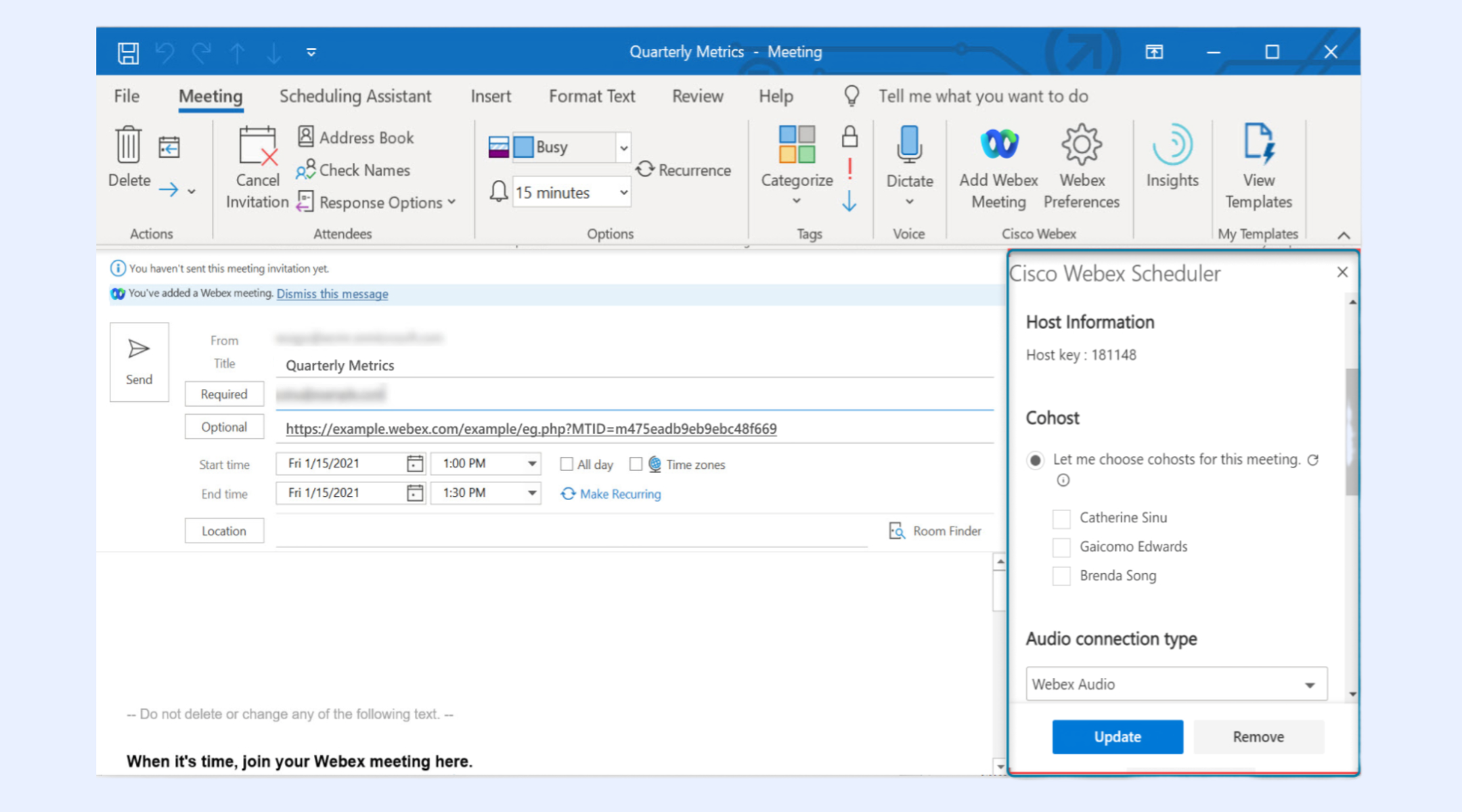Check the All day checkbox
This screenshot has height=812, width=1462.
click(x=567, y=464)
